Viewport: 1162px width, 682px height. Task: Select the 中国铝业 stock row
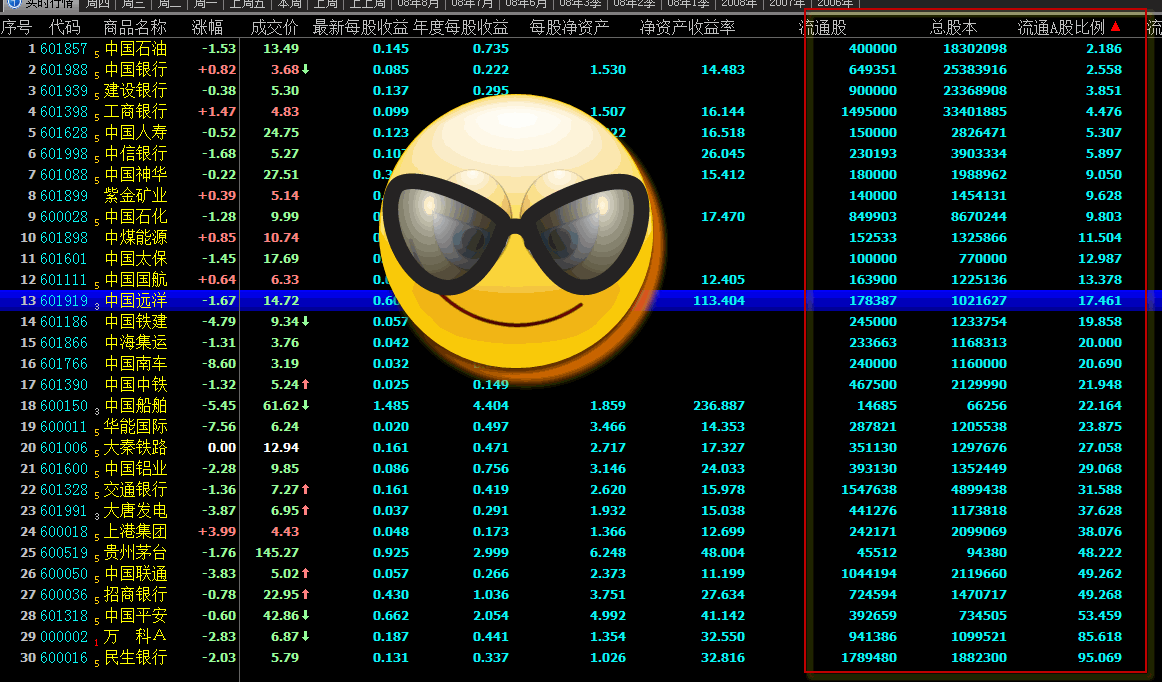(581, 469)
